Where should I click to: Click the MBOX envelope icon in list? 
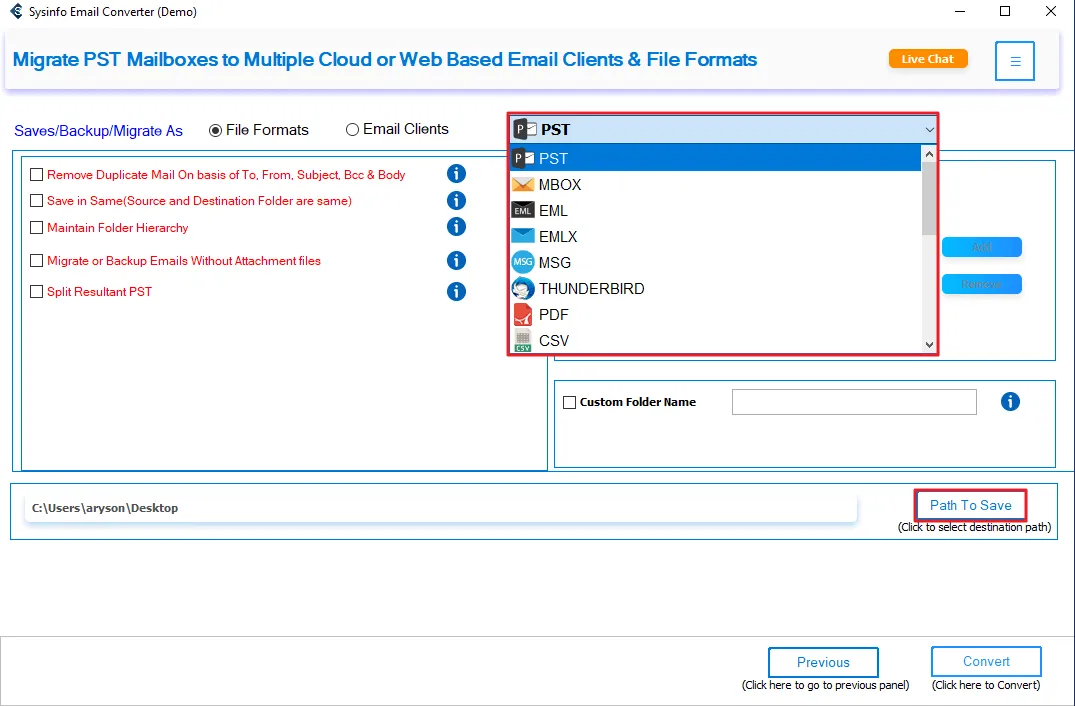click(x=523, y=185)
